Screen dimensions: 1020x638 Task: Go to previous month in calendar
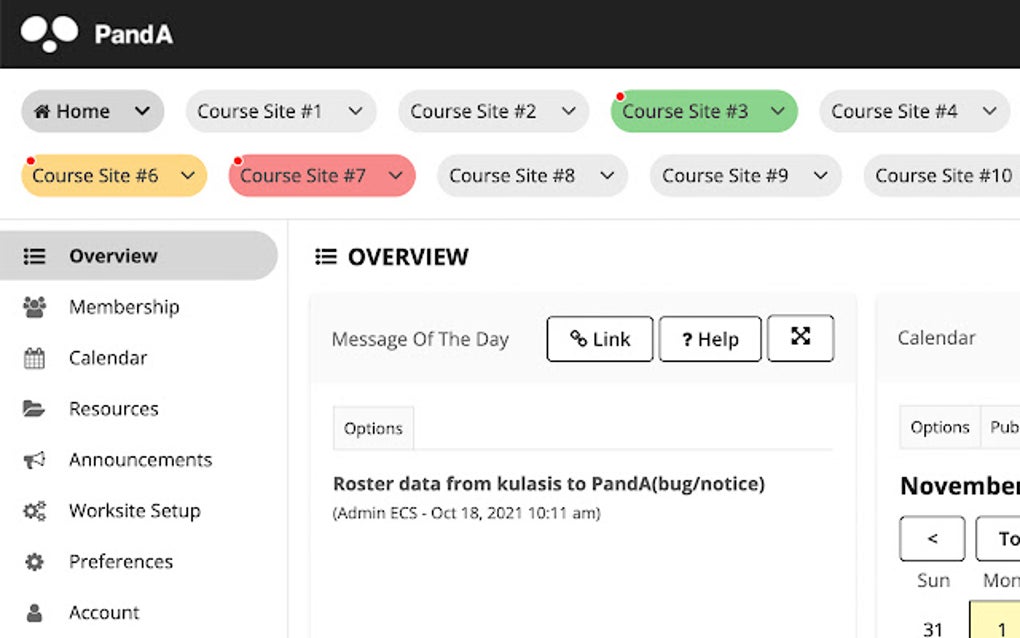(932, 538)
